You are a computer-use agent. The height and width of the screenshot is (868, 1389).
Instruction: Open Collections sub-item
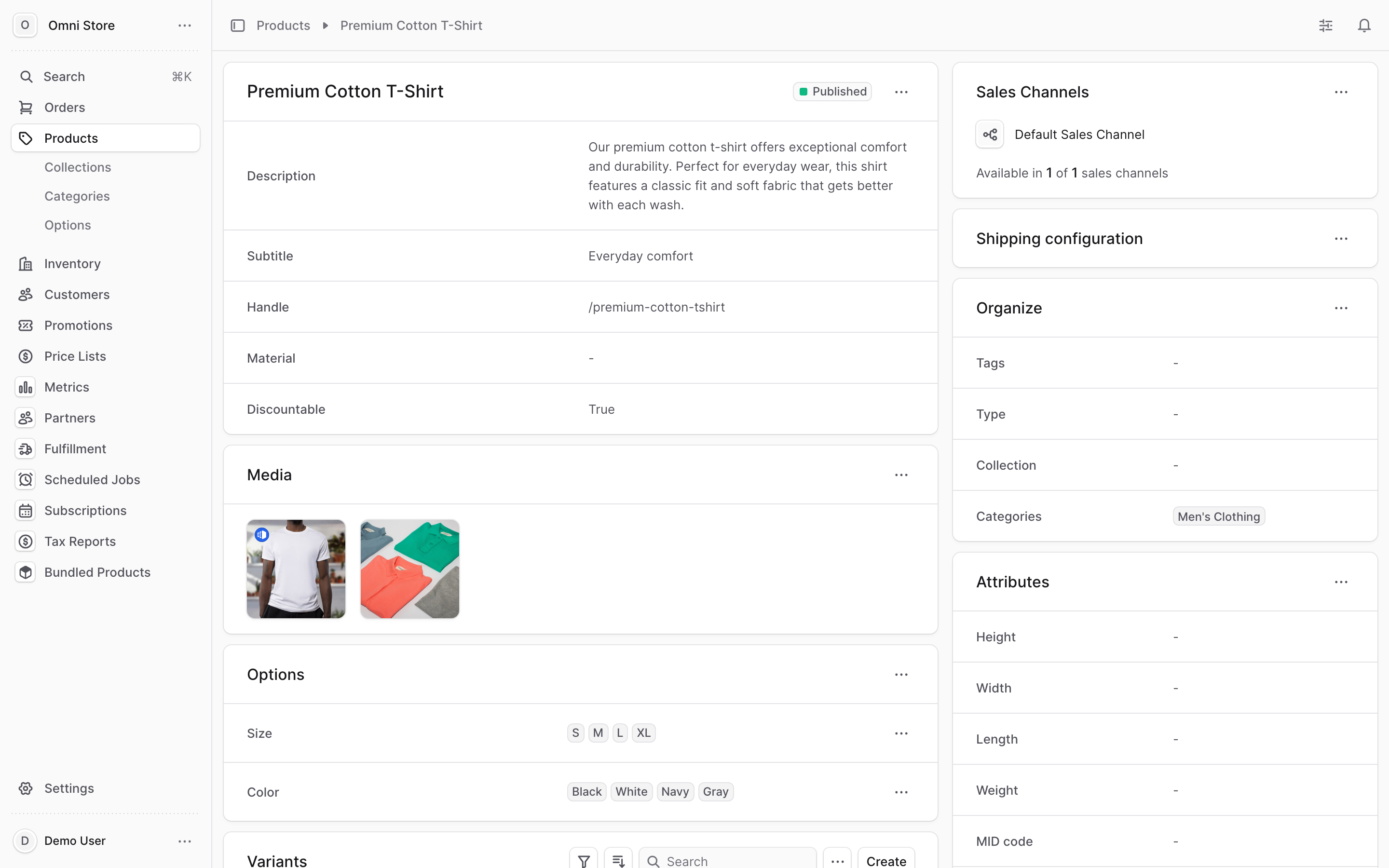(x=78, y=167)
